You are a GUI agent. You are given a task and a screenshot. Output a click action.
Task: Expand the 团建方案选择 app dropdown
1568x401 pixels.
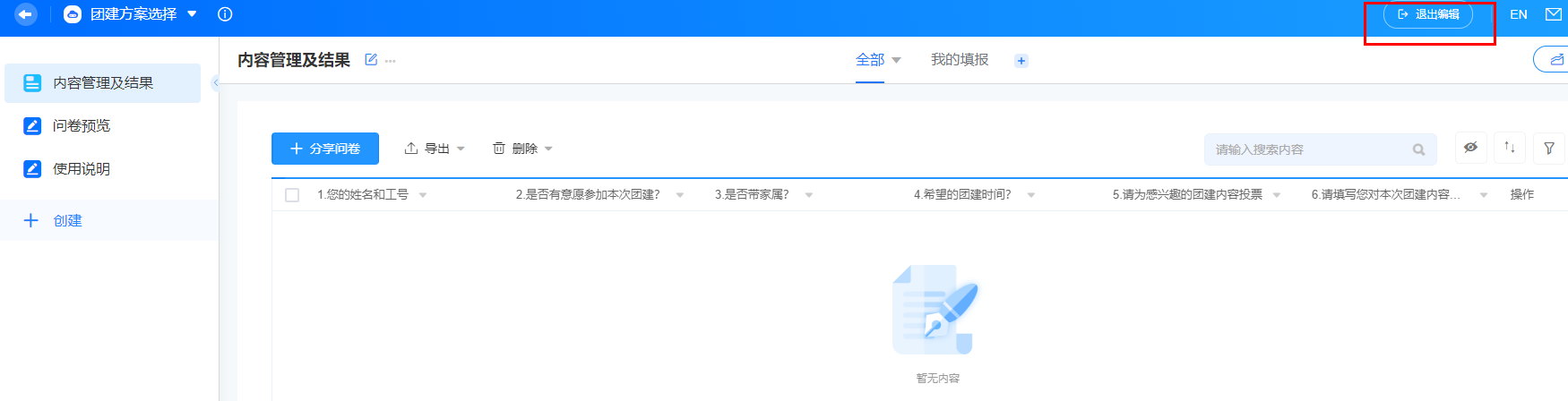192,14
